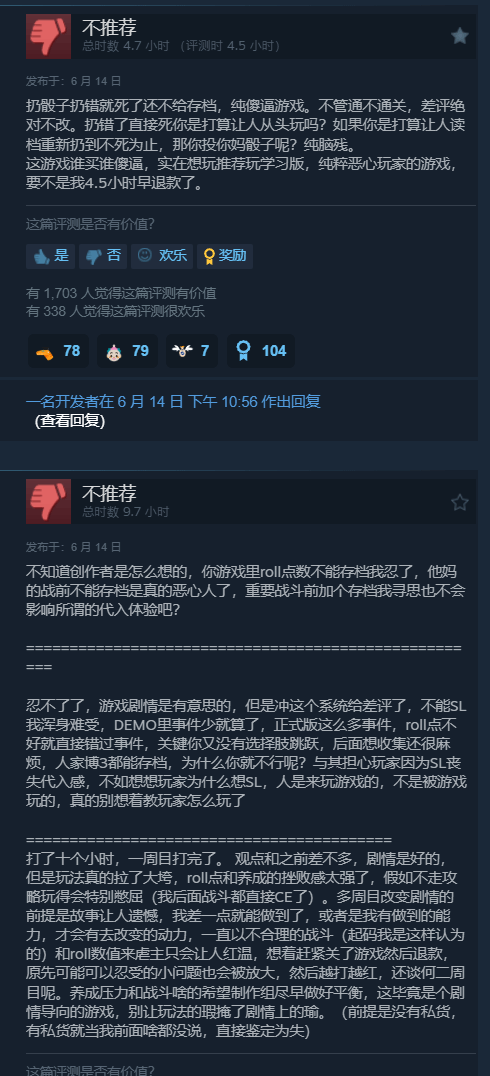The height and width of the screenshot is (1076, 490).
Task: Mark the first review as 欢乐 (funny)
Action: point(163,256)
